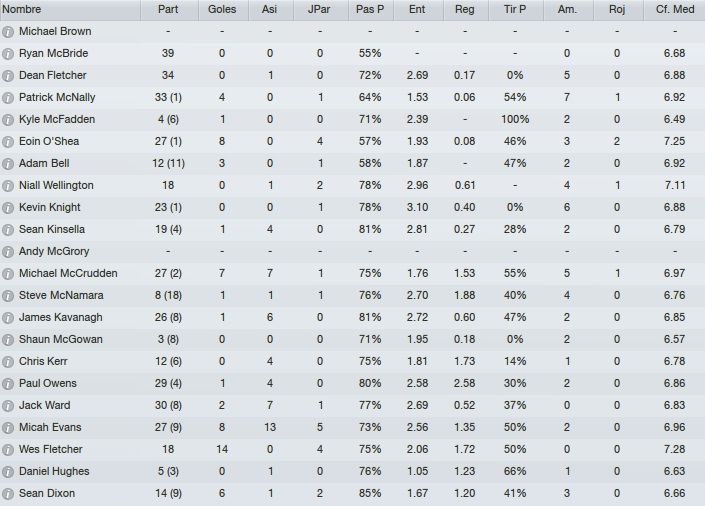Select player name James Kavanagh
Image resolution: width=705 pixels, height=506 pixels.
61,317
